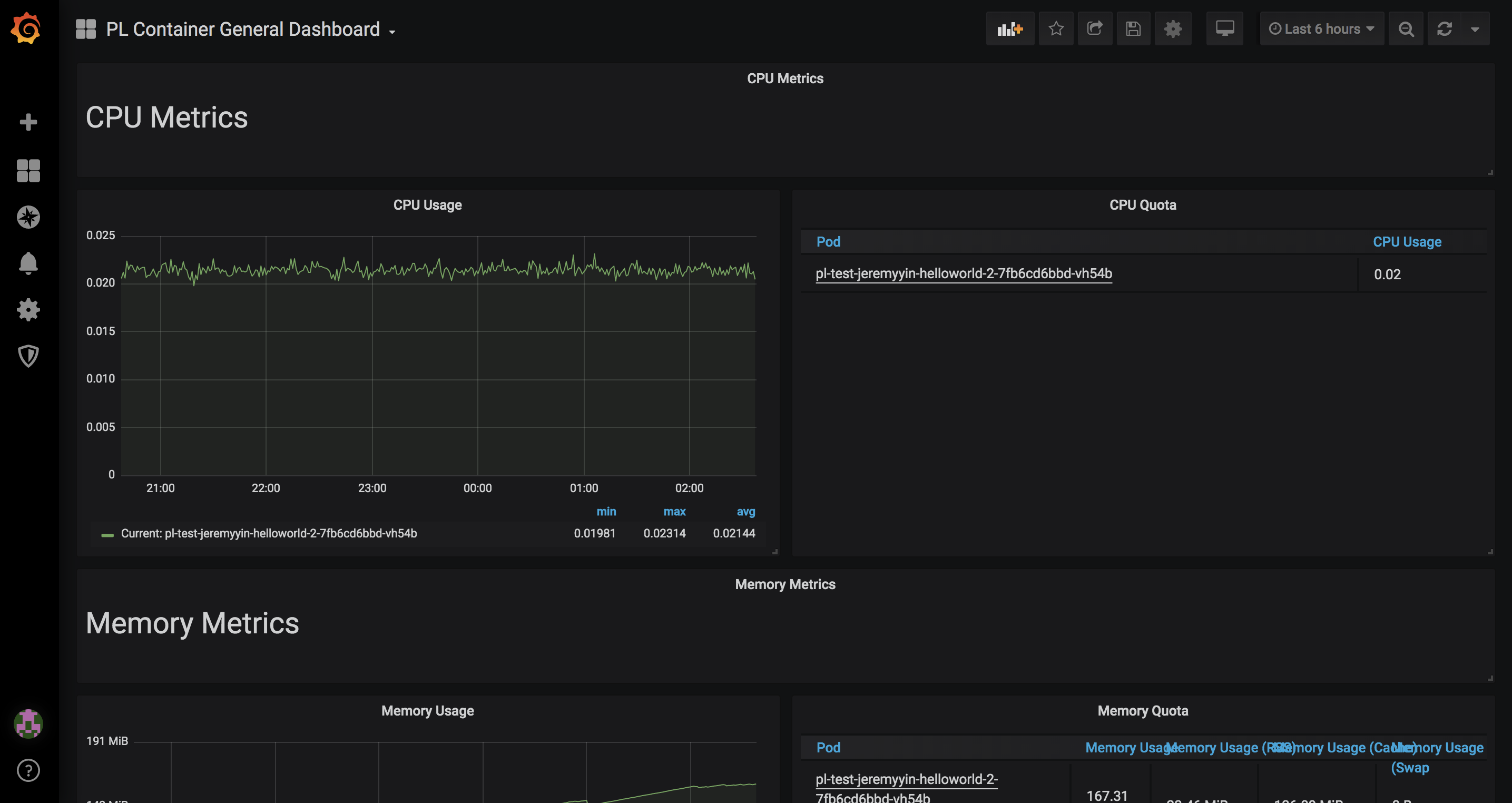Screen dimensions: 1512x803
Task: Cycle view mode with monitor icon
Action: pos(1224,29)
